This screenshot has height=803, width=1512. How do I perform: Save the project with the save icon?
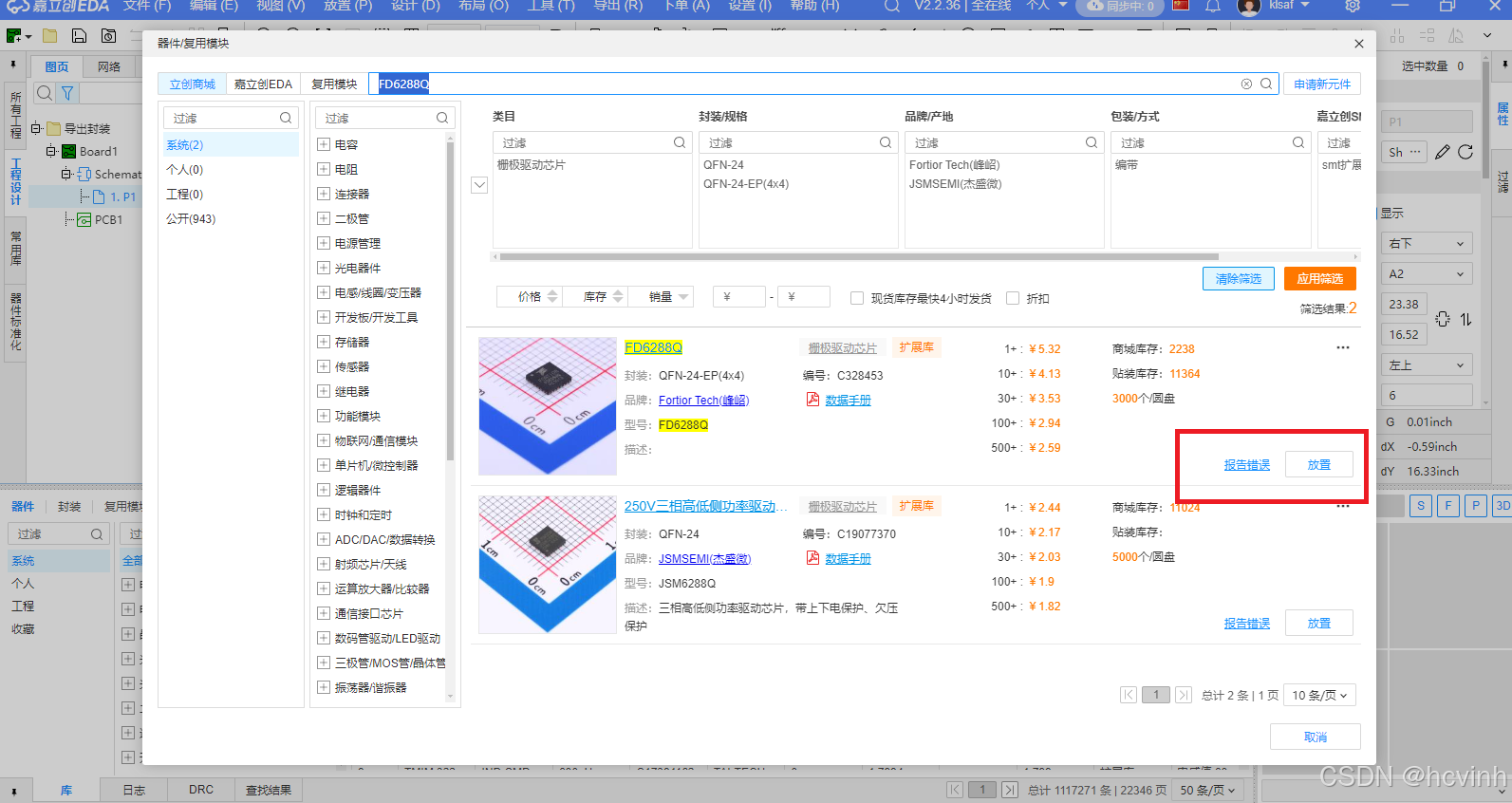(x=80, y=36)
